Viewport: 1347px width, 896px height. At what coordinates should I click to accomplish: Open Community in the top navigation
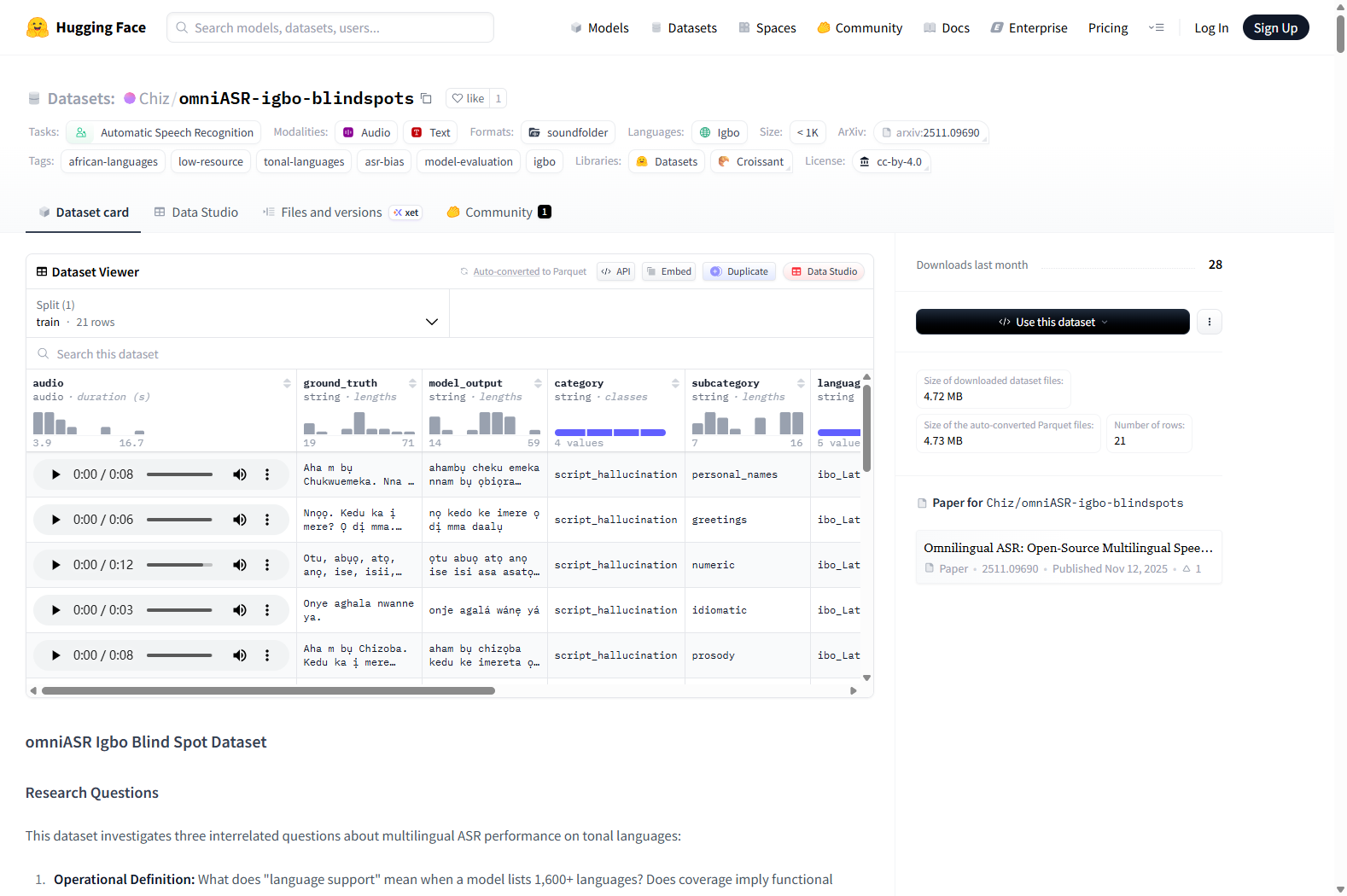860,27
